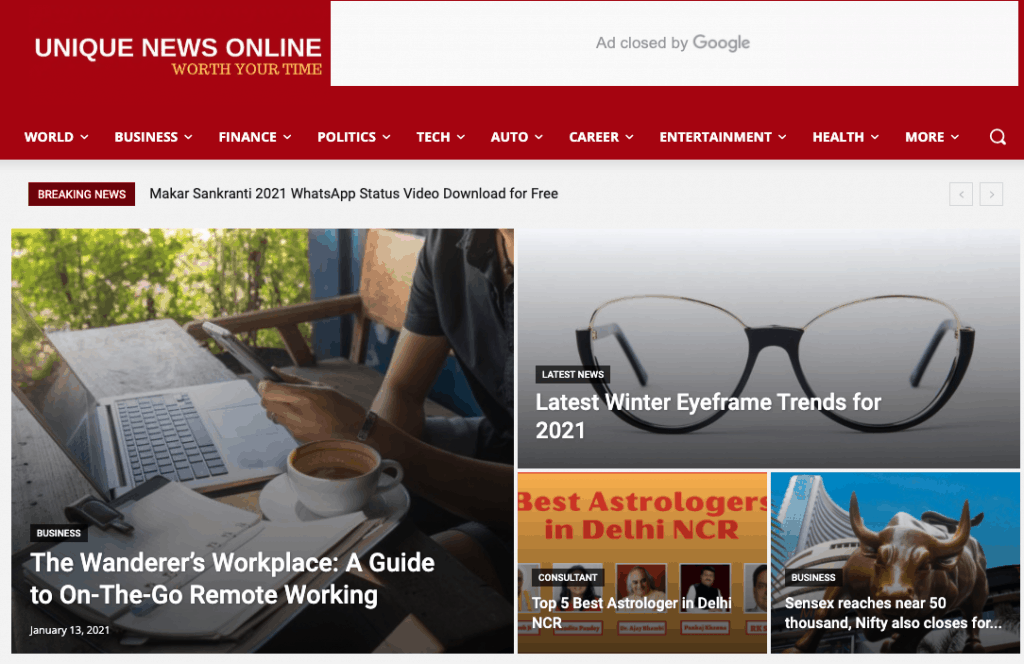
Task: Open Makar Sankranti 2021 WhatsApp Status headline
Action: pos(353,194)
